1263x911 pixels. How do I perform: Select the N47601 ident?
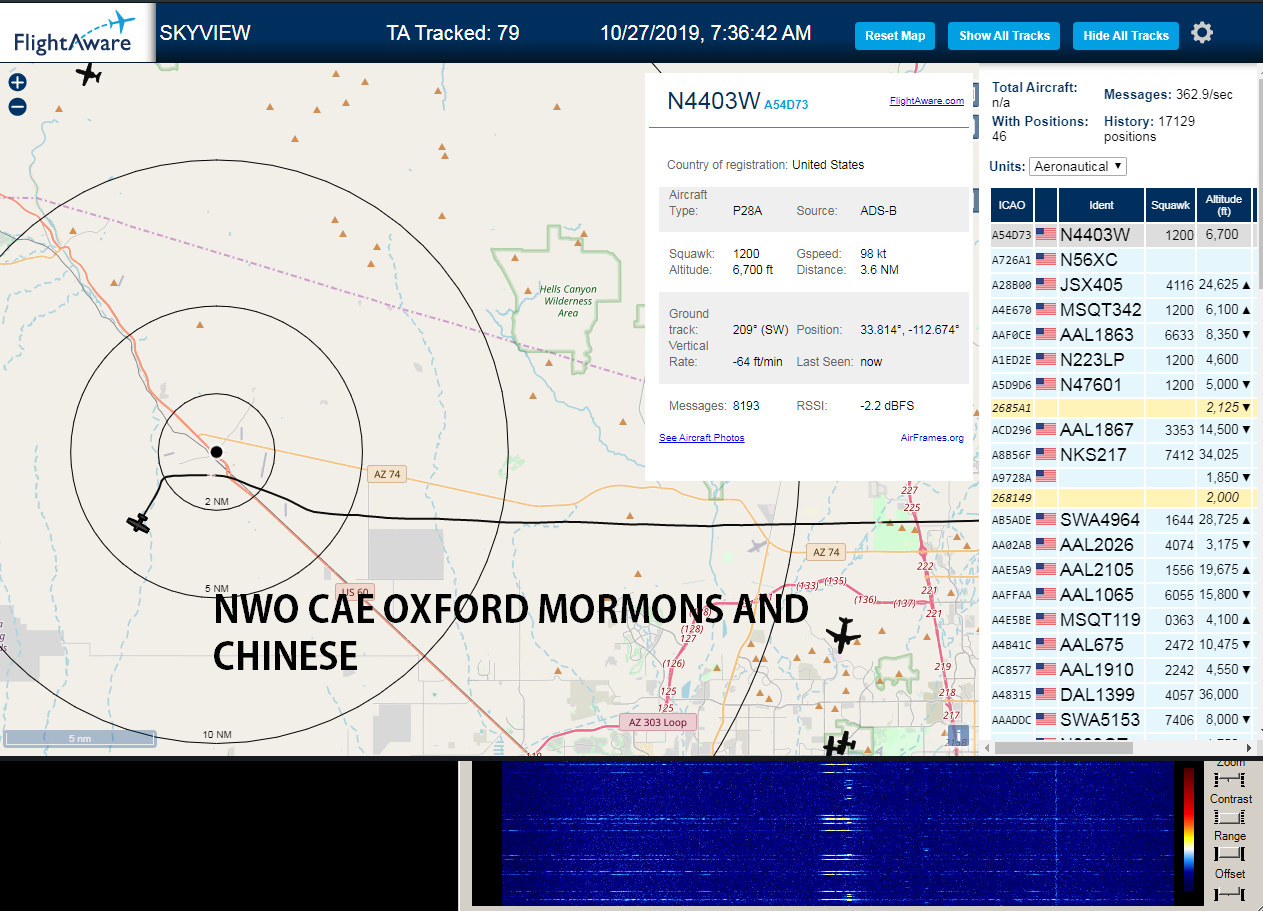click(1091, 385)
